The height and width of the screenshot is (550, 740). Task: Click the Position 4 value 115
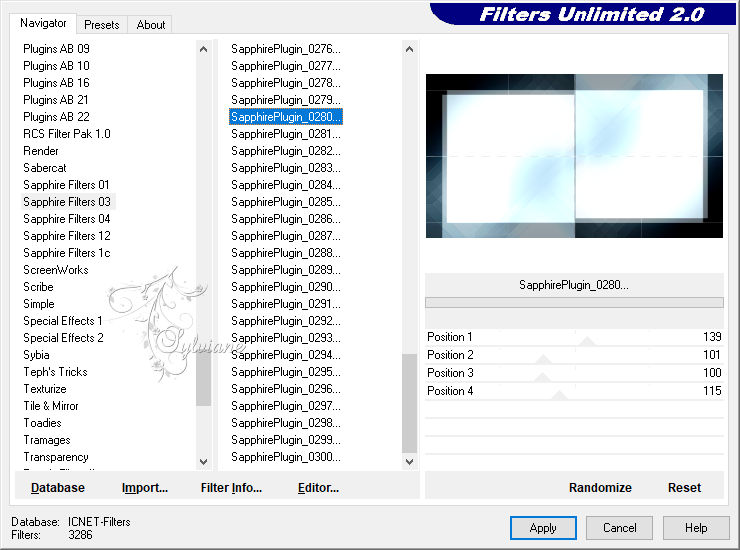pos(712,390)
